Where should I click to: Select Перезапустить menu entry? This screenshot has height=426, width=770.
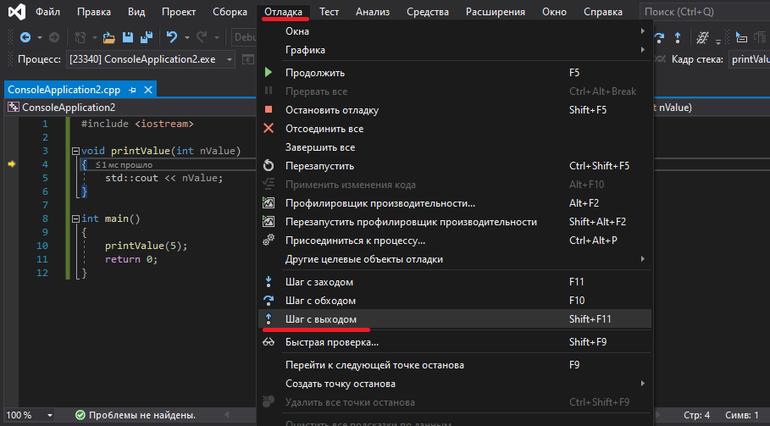[455, 166]
